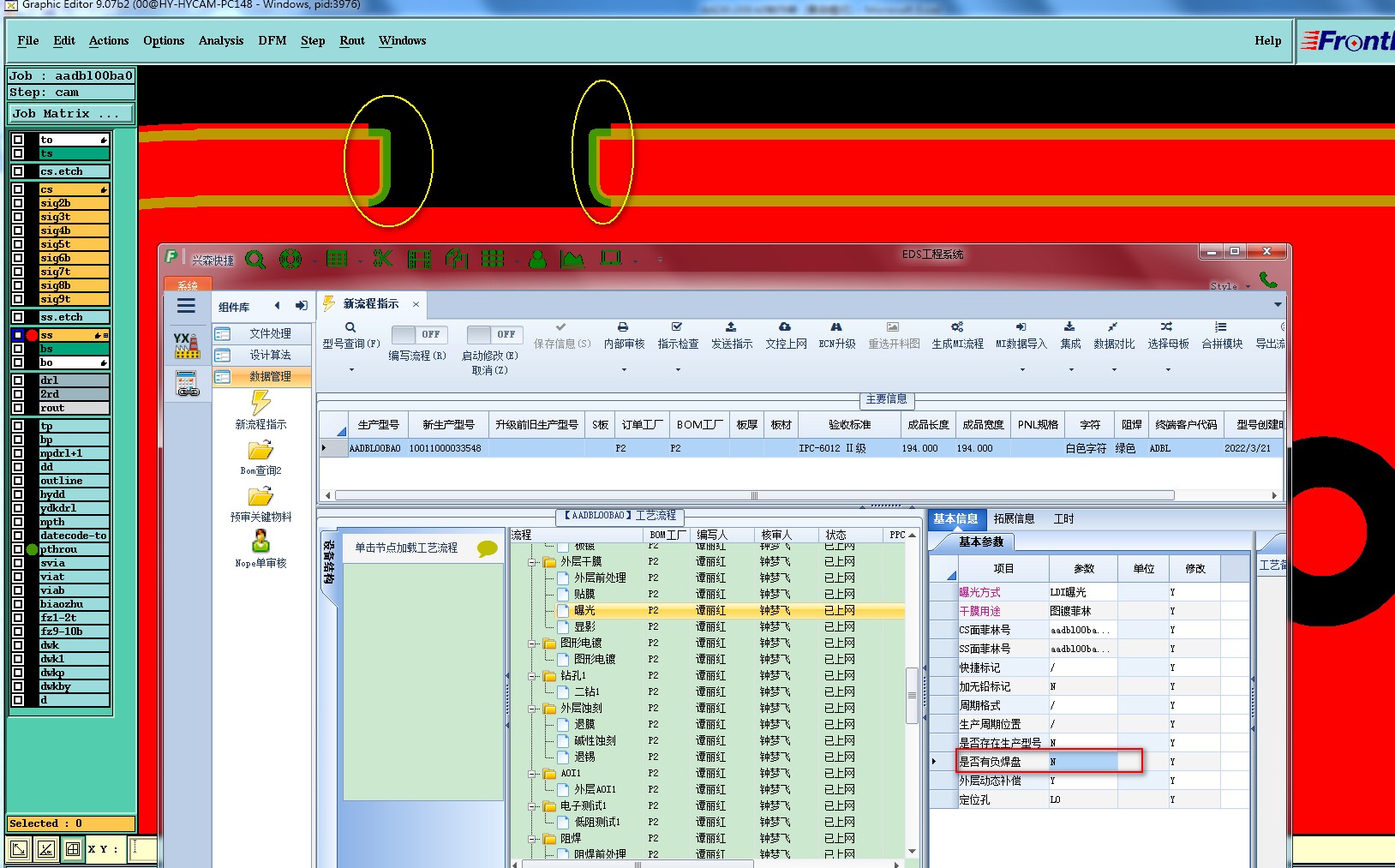Click the angle measurement mode button
This screenshot has width=1395, height=868.
point(46,850)
